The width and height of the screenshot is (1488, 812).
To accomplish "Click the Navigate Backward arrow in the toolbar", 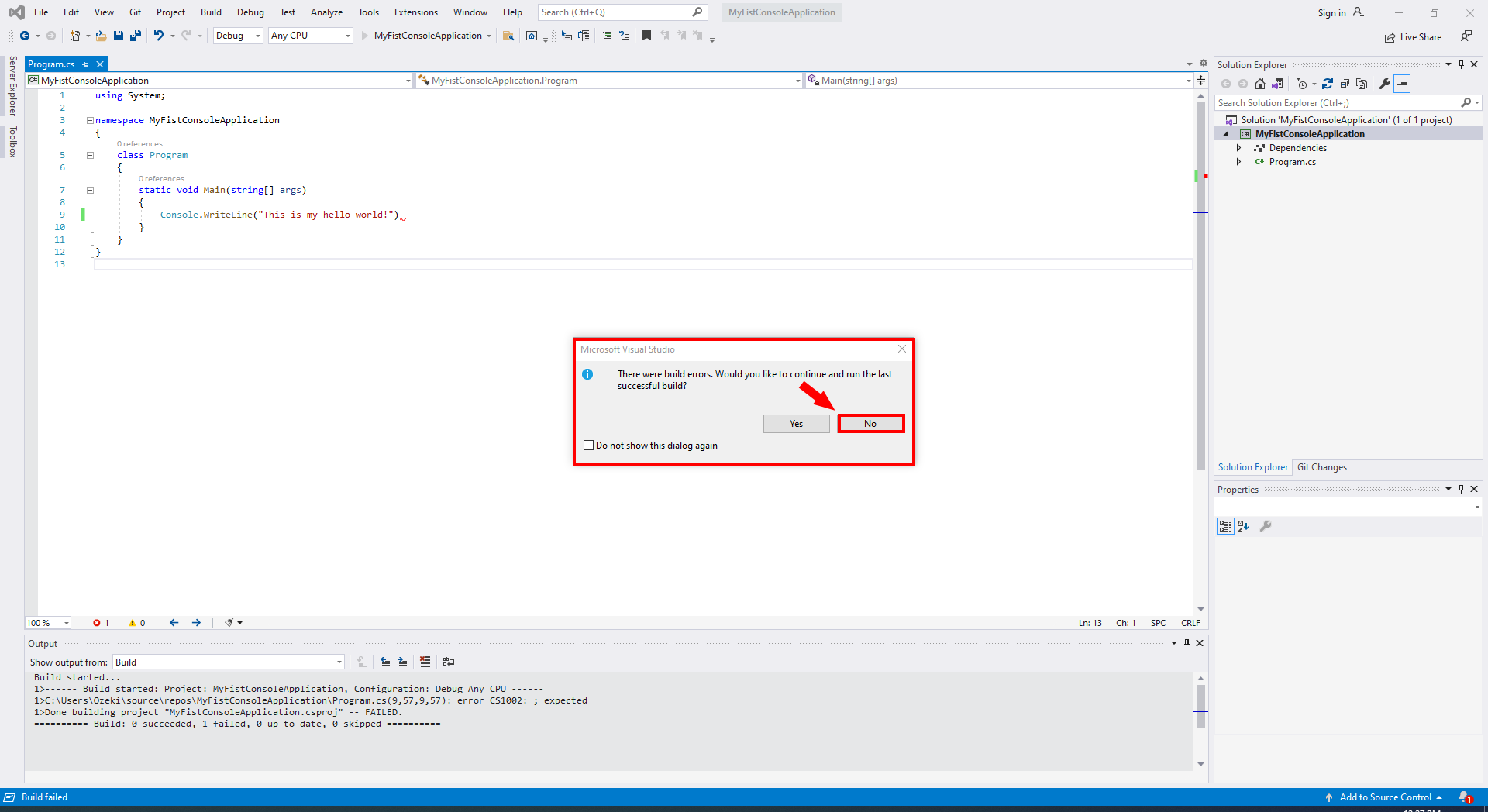I will coord(25,36).
